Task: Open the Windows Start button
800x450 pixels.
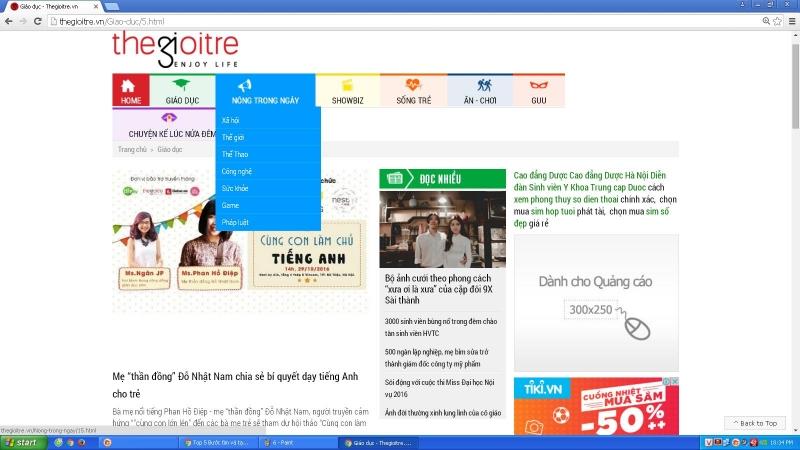Action: tap(22, 442)
